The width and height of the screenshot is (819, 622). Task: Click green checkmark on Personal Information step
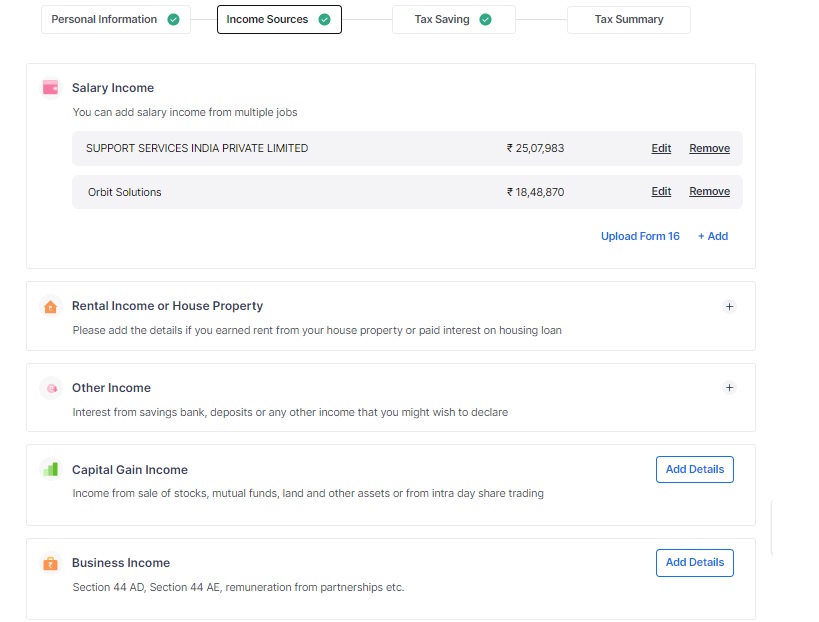point(174,20)
